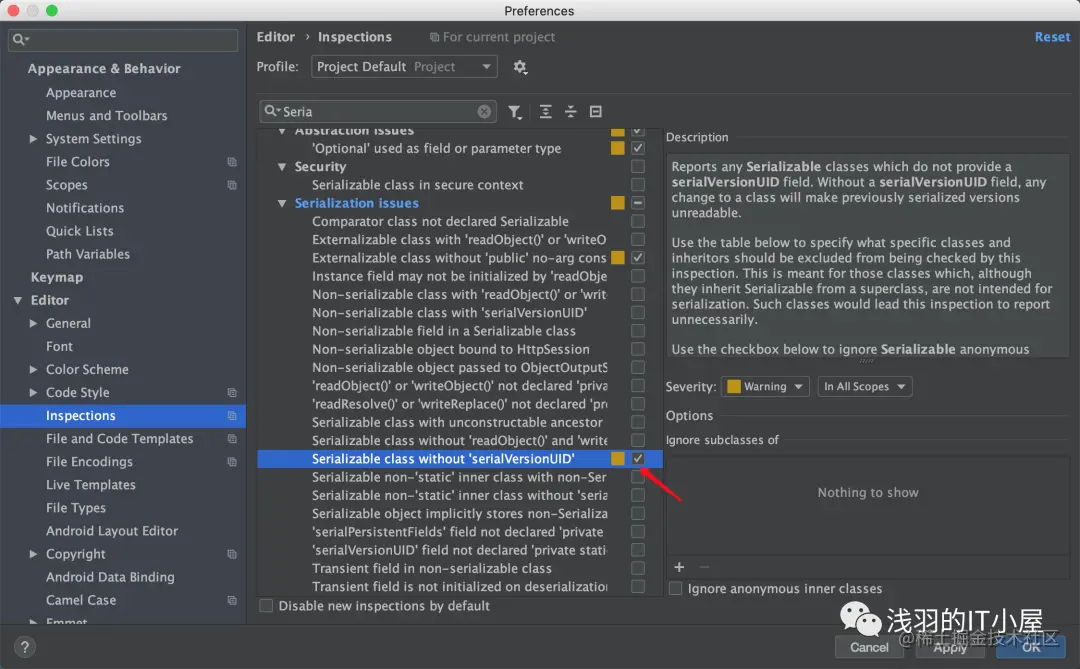Viewport: 1080px width, 669px height.
Task: Click the project-level icon beside File Colors
Action: [x=232, y=162]
